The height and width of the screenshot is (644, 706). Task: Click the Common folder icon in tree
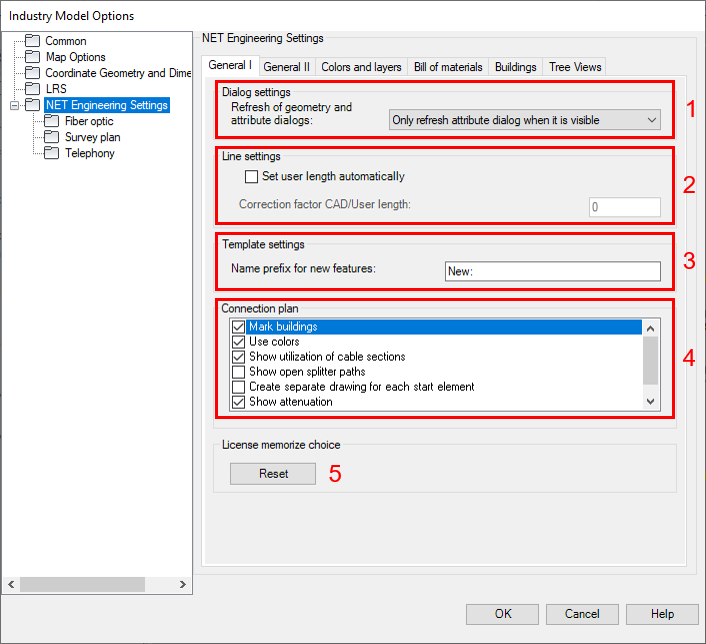[33, 41]
